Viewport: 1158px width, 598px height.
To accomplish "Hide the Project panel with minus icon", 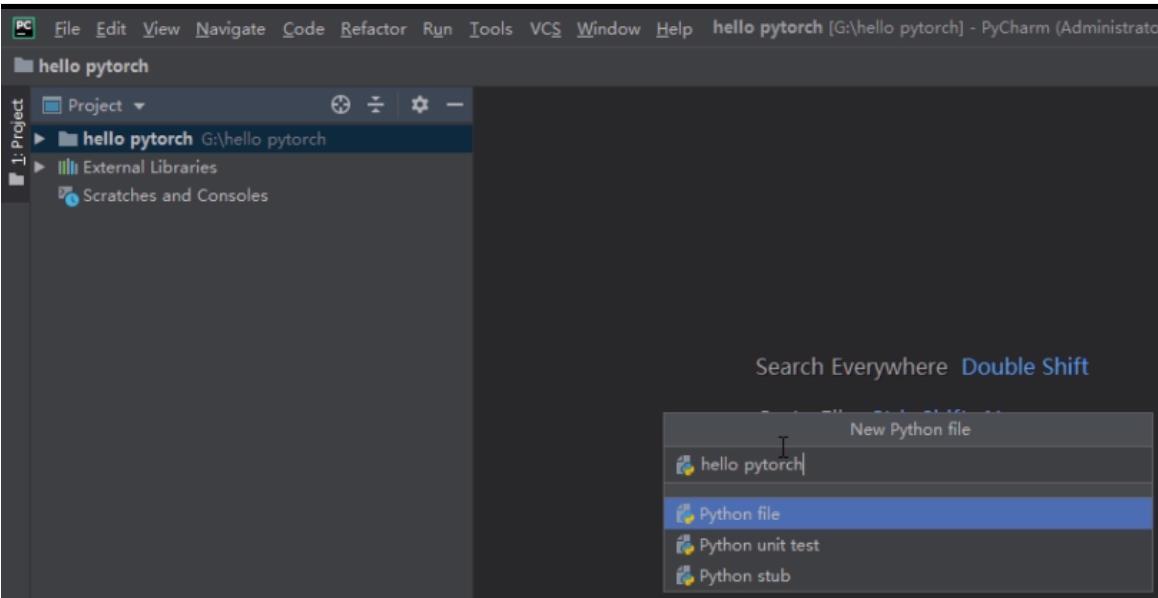I will (x=454, y=106).
